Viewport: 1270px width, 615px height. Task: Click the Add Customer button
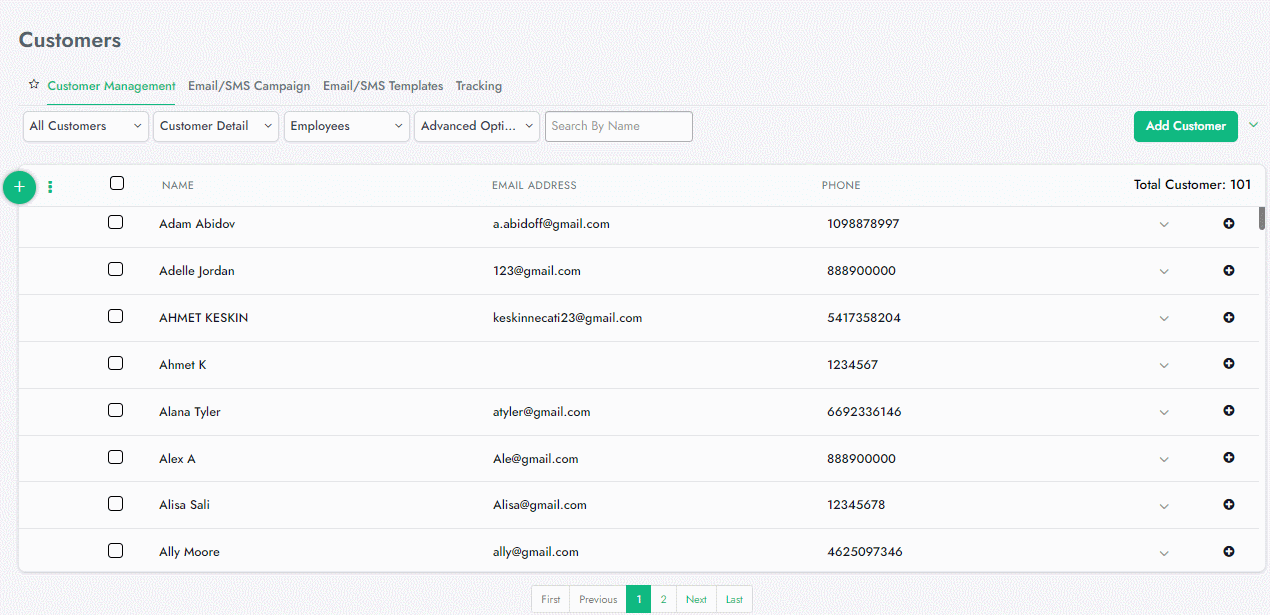pos(1185,126)
